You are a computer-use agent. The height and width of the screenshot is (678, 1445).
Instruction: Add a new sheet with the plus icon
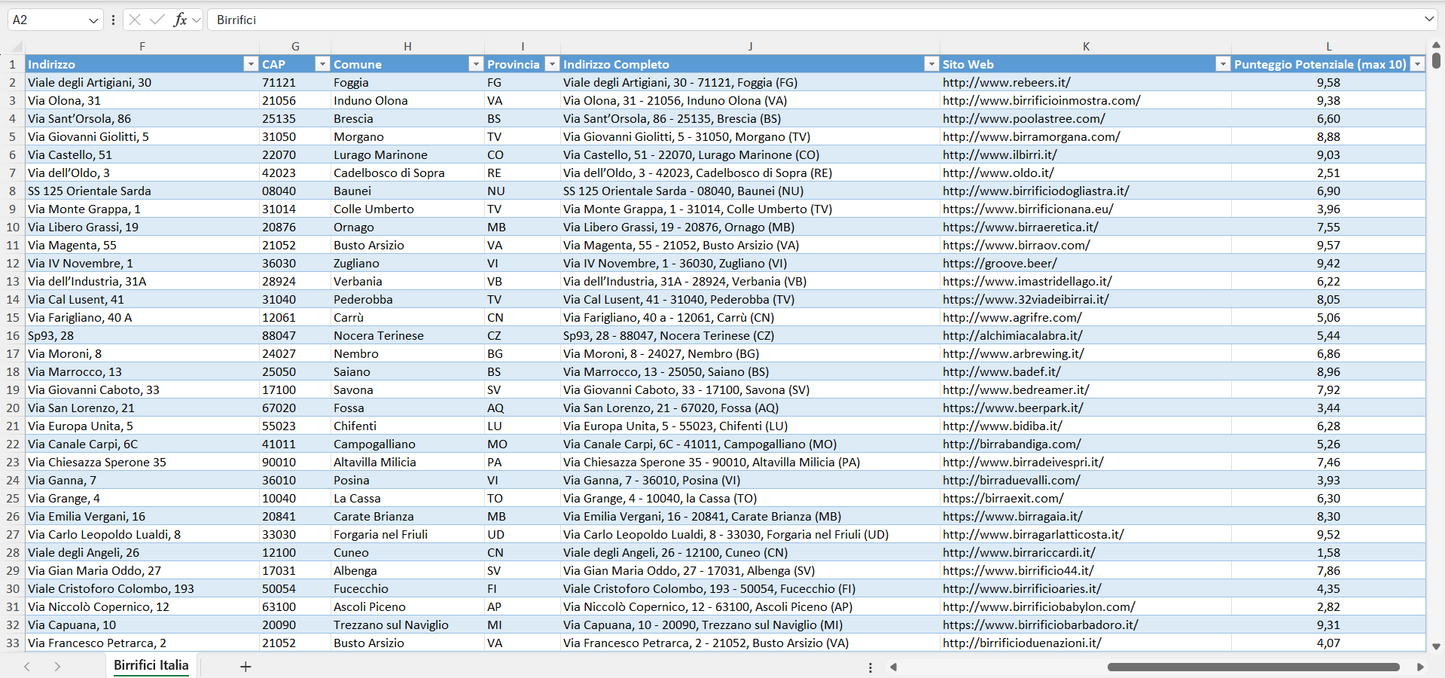[245, 665]
